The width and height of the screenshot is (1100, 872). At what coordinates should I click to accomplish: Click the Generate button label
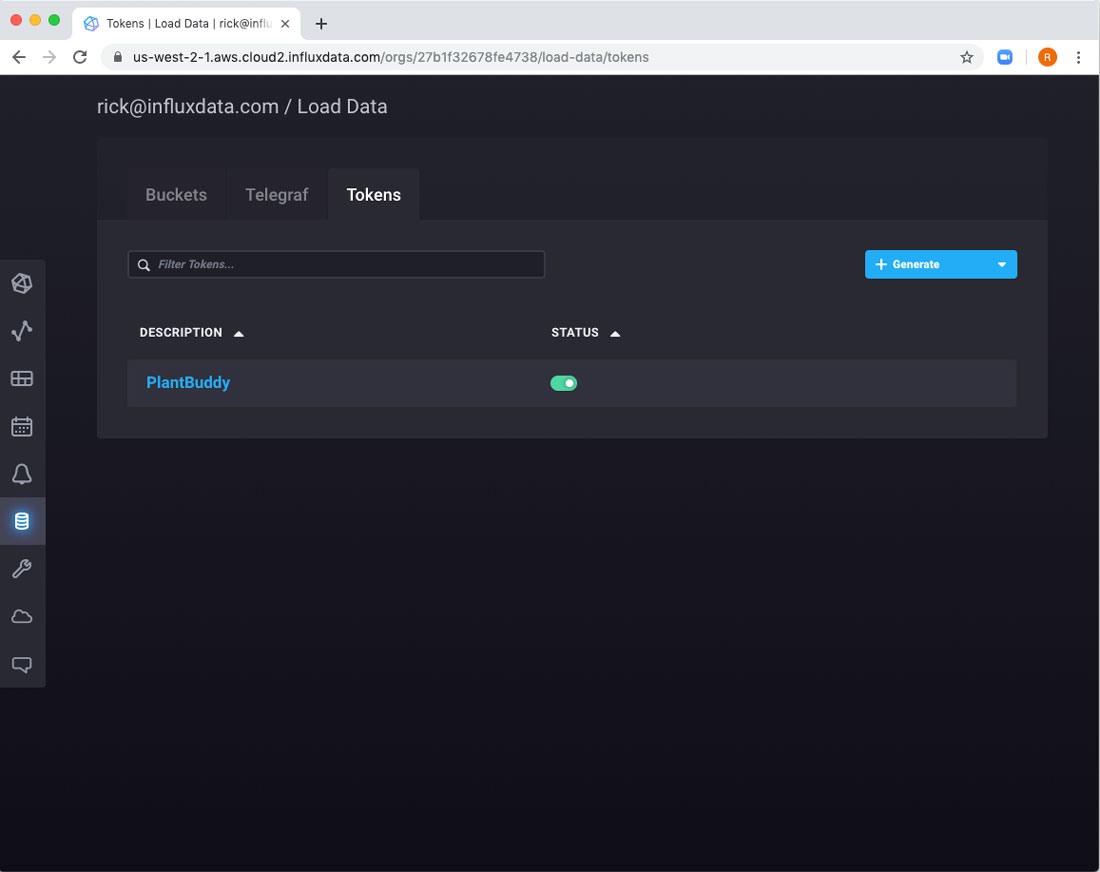915,265
